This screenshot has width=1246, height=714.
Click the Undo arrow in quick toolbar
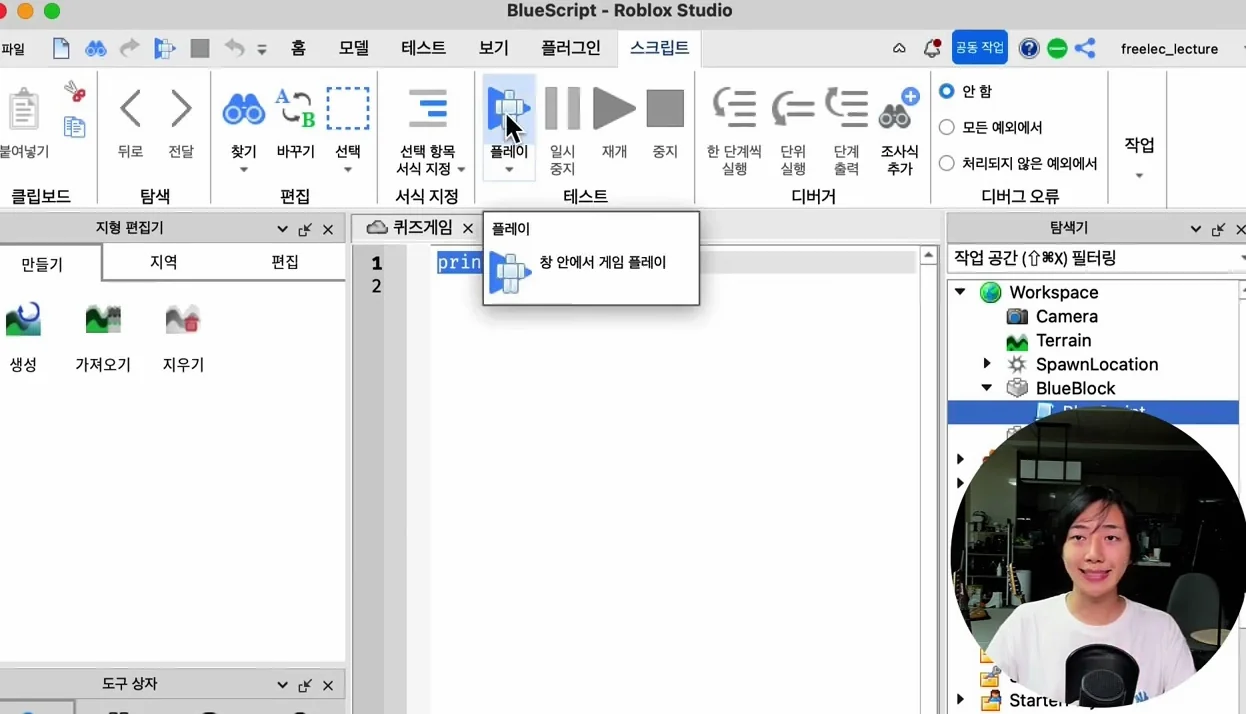pos(233,48)
